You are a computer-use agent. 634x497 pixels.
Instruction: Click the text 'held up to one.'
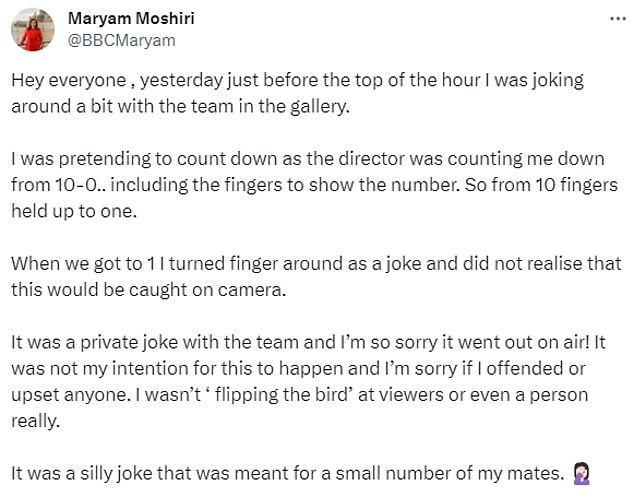point(74,211)
